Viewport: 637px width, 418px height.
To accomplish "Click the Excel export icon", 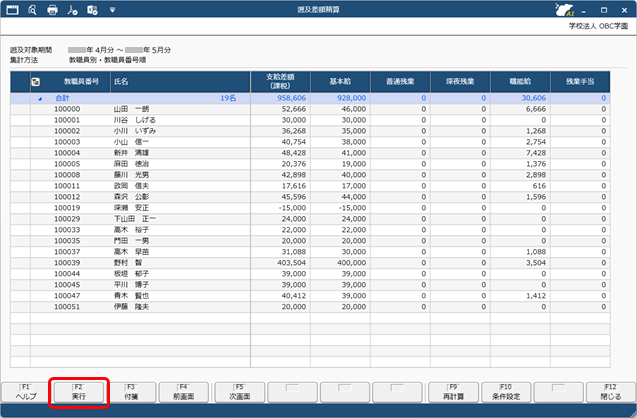I will [92, 10].
